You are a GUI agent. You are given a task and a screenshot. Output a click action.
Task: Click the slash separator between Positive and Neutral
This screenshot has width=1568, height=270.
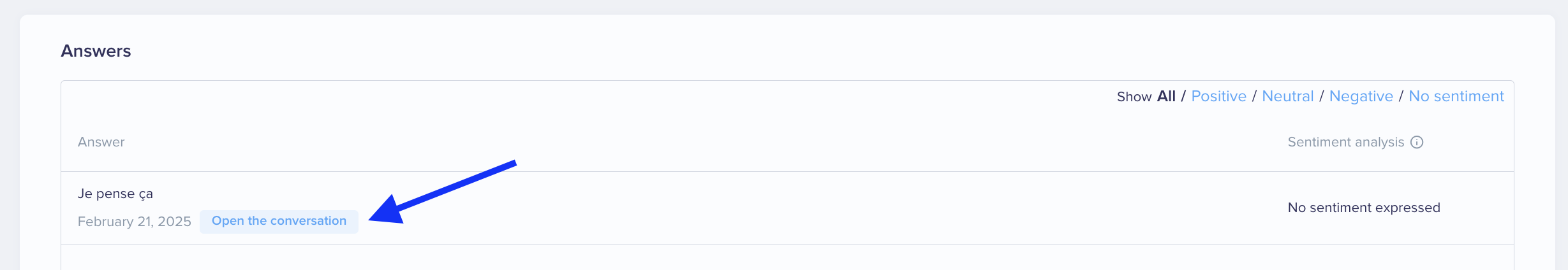pos(1254,96)
